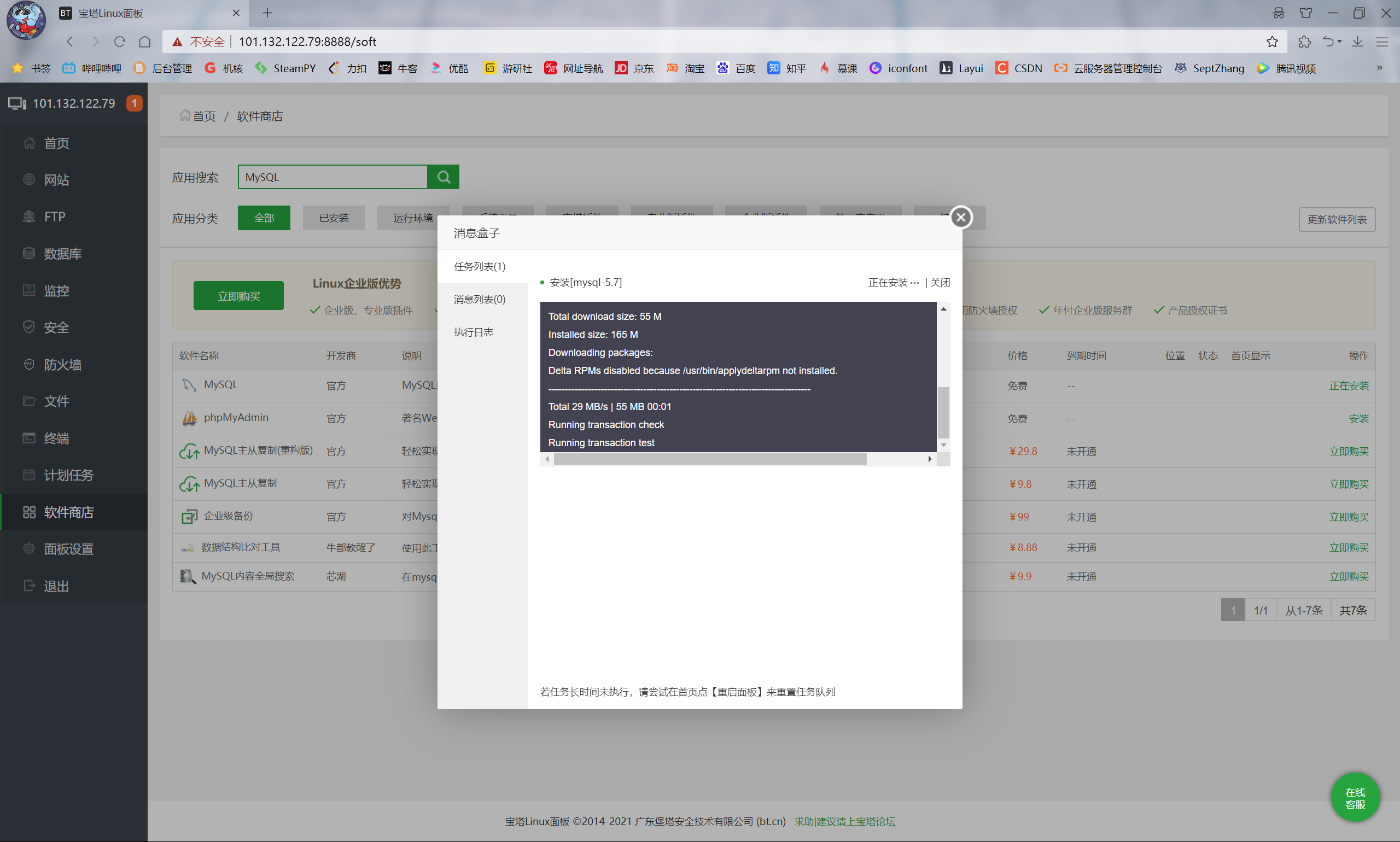Open the 数据库 sidebar item
Viewport: 1400px width, 842px height.
coord(62,254)
